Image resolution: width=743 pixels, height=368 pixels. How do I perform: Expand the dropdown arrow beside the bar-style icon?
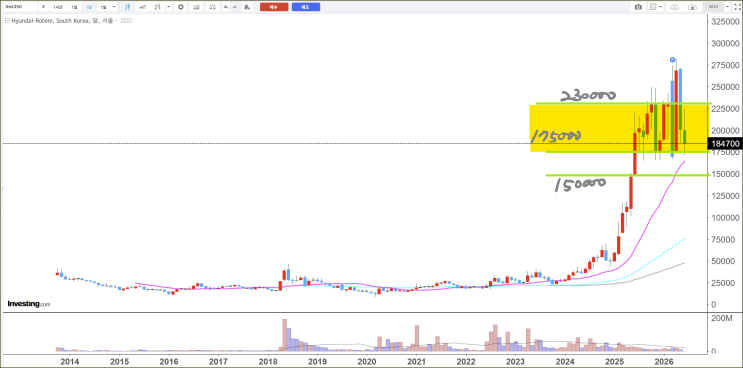168,7
